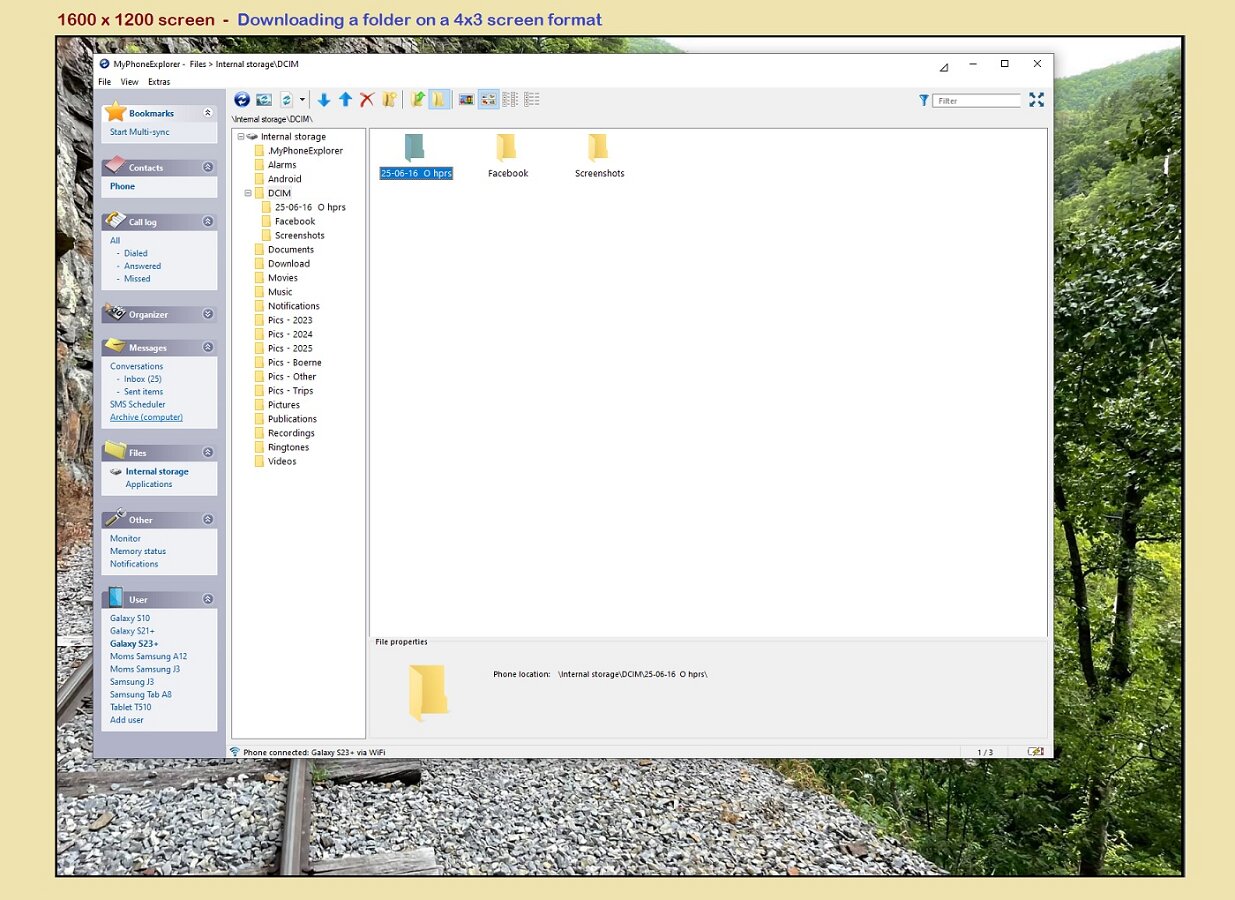The height and width of the screenshot is (900, 1235).
Task: Click the funnel filter icon
Action: (923, 101)
